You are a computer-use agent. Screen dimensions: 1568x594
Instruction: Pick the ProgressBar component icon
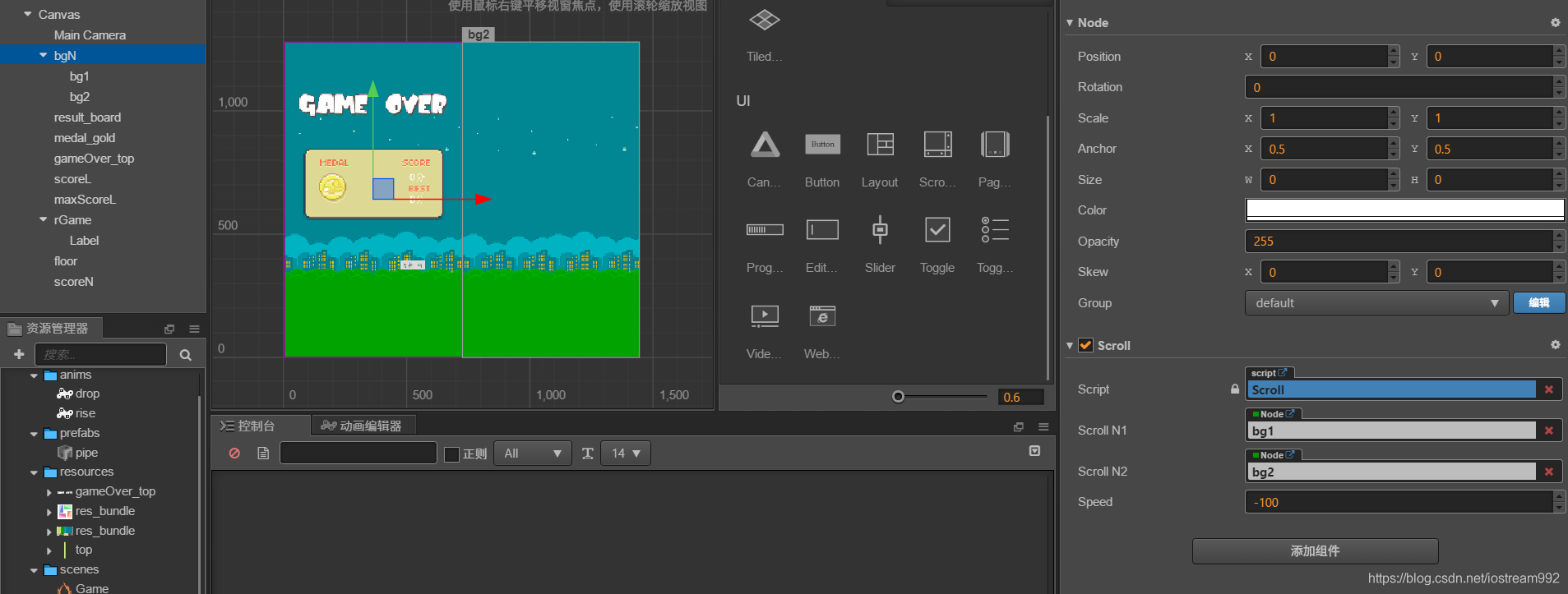(765, 230)
